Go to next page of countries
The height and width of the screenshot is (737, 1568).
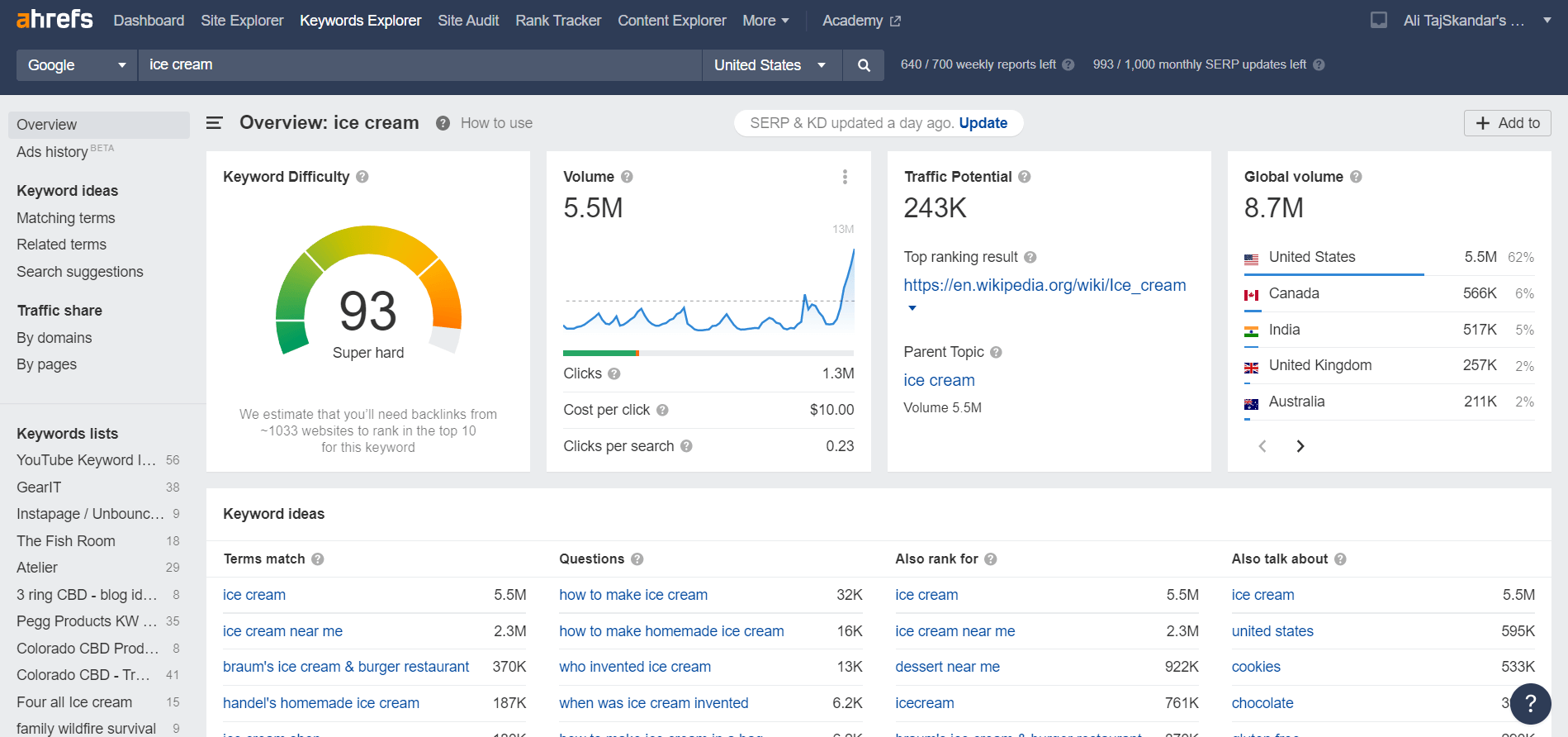(x=1300, y=446)
